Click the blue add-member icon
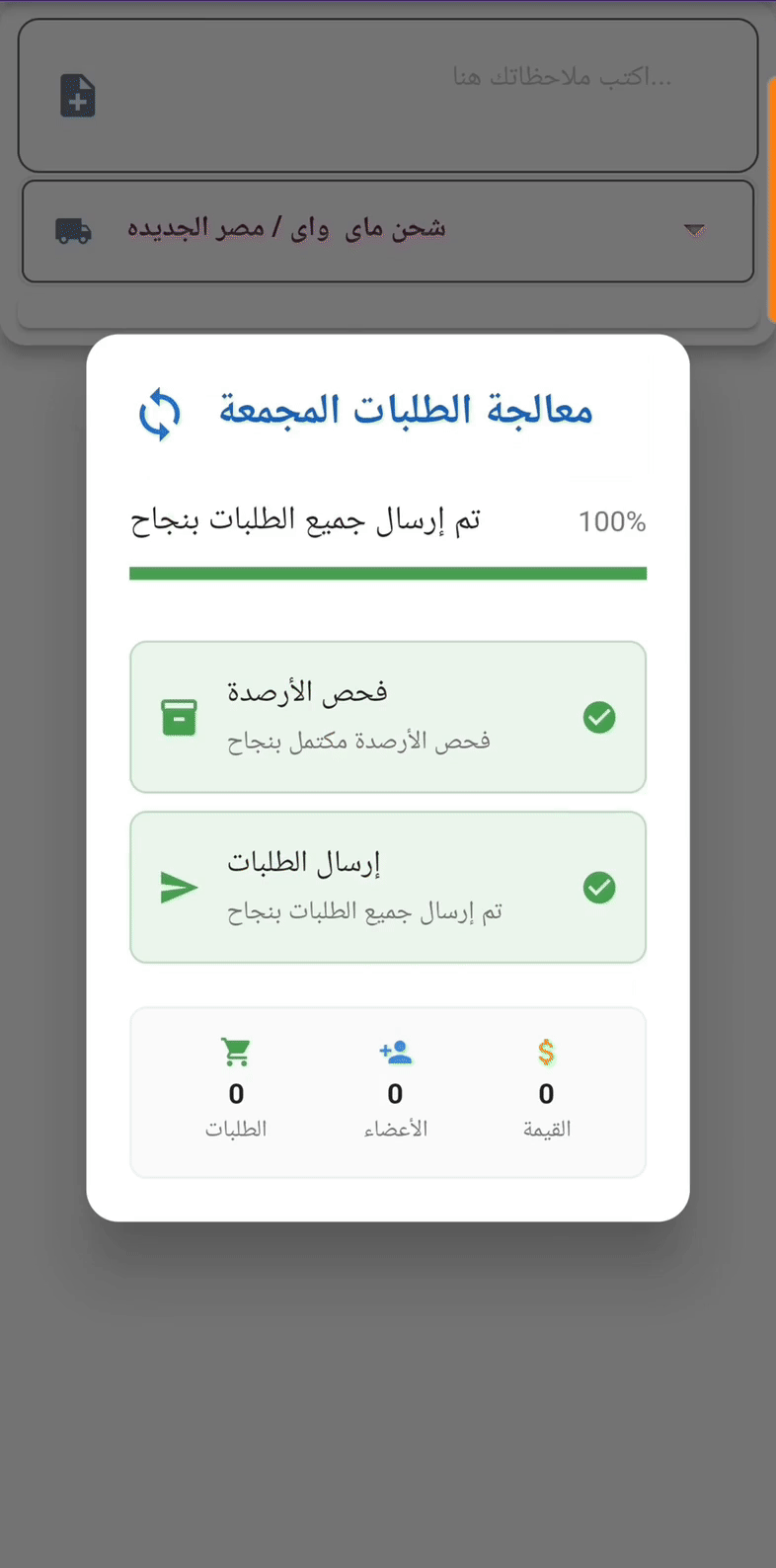Image resolution: width=776 pixels, height=1568 pixels. click(395, 1053)
